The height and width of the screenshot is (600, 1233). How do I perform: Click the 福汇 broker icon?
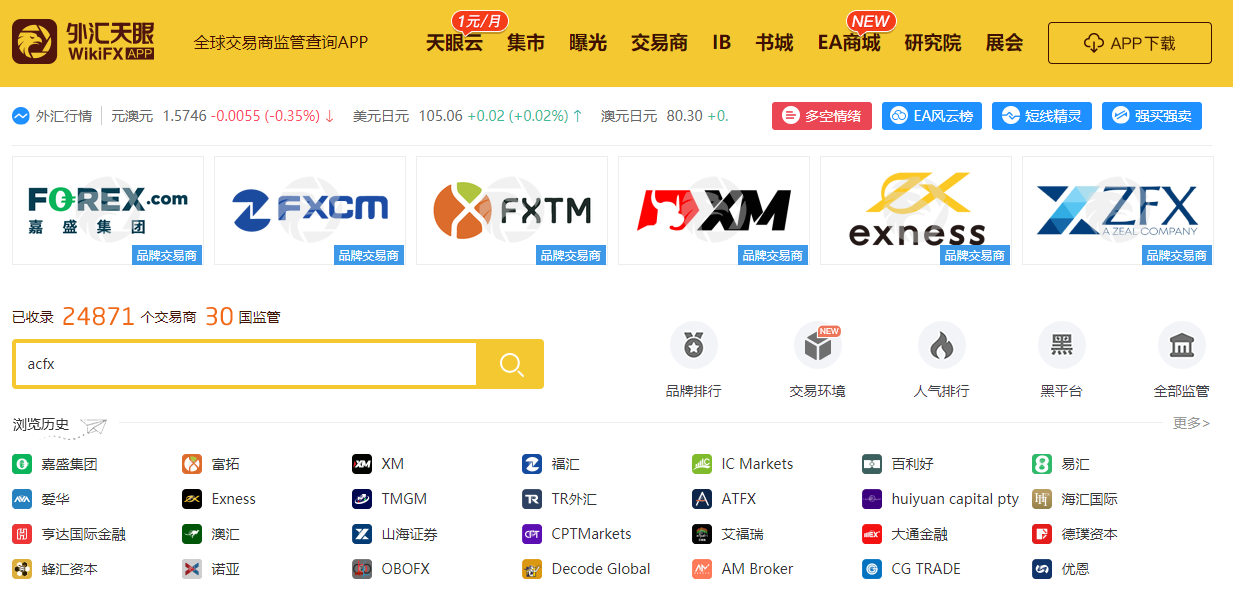[532, 464]
